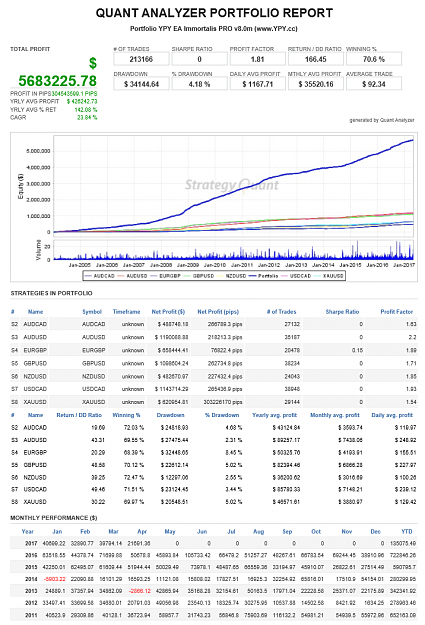Click the Timeframe column header
Image resolution: width=425 pixels, height=625 pixels.
pyautogui.click(x=126, y=312)
